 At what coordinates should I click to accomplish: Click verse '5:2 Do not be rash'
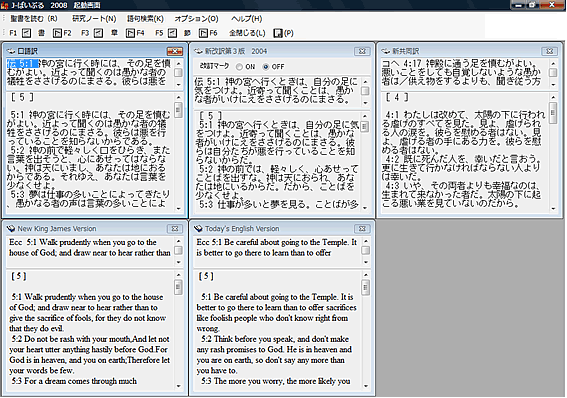(90, 339)
